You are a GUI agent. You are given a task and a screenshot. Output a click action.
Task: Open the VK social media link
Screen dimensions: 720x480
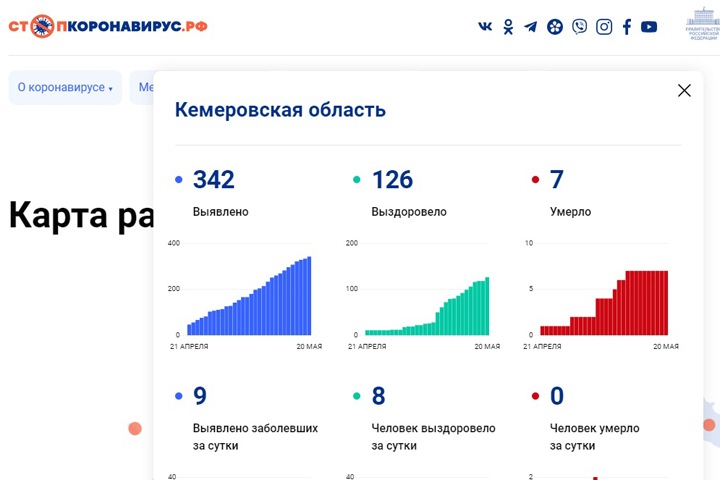coord(486,27)
